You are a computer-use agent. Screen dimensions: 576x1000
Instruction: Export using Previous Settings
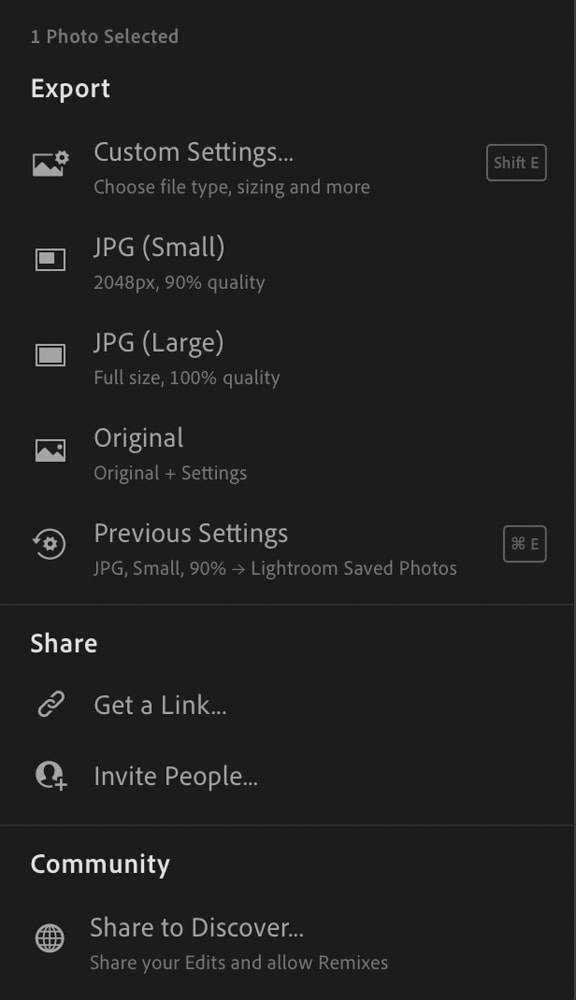[x=288, y=549]
